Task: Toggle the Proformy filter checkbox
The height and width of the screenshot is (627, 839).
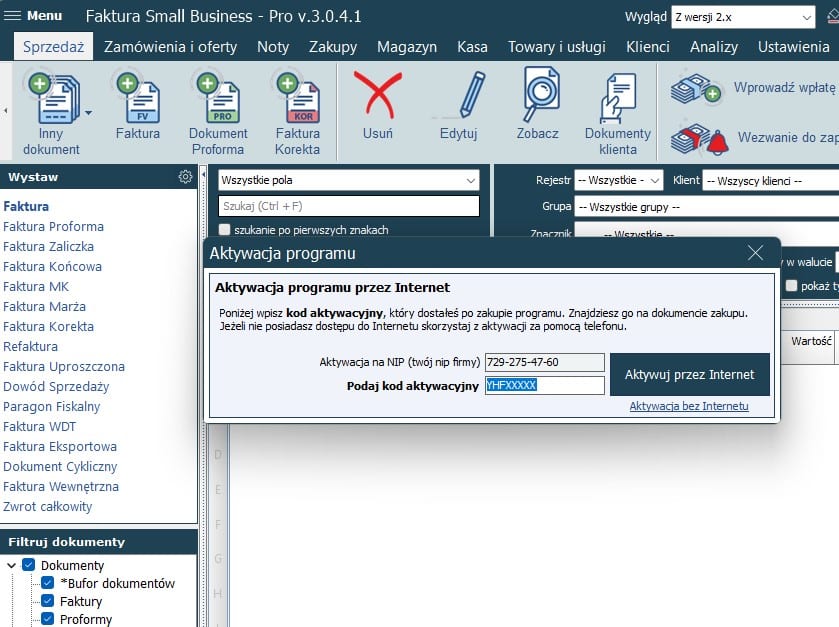Action: 47,618
